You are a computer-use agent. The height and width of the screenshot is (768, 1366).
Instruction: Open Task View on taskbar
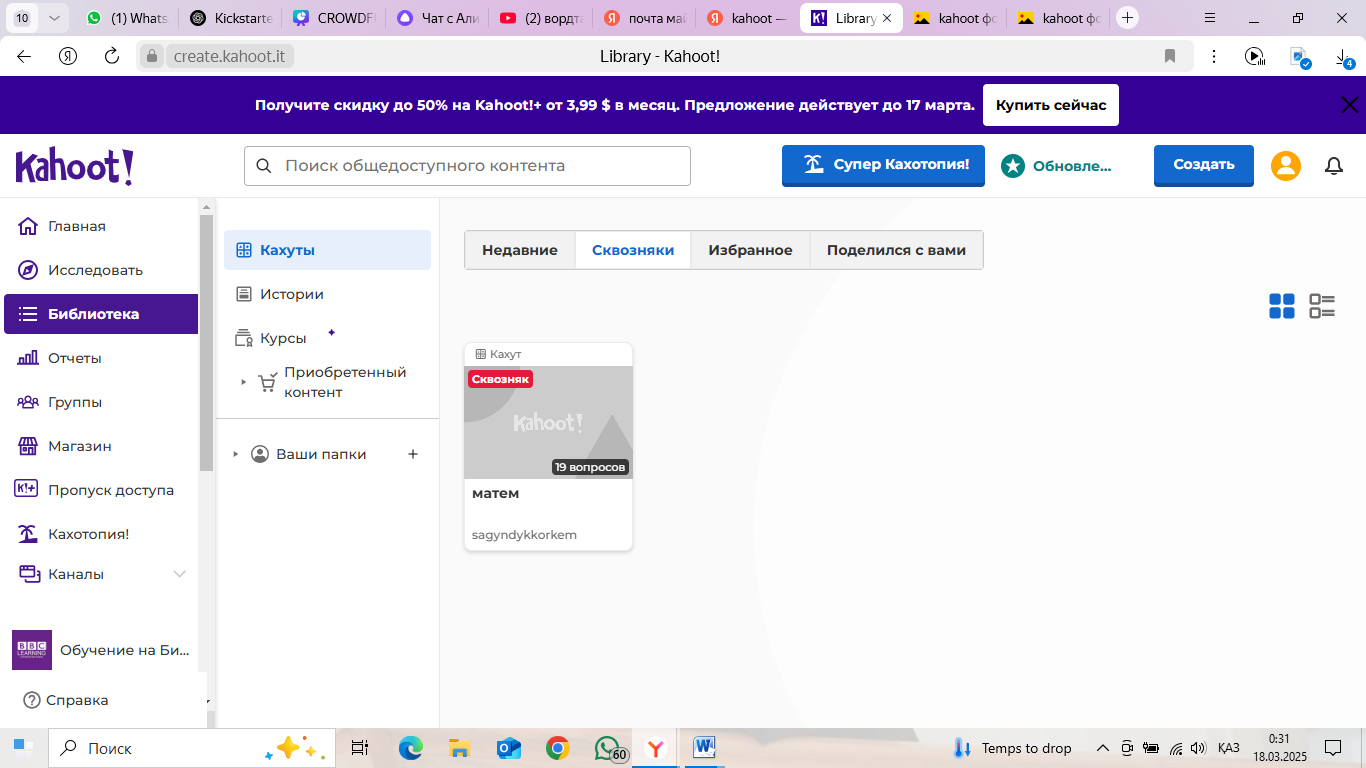coord(360,748)
